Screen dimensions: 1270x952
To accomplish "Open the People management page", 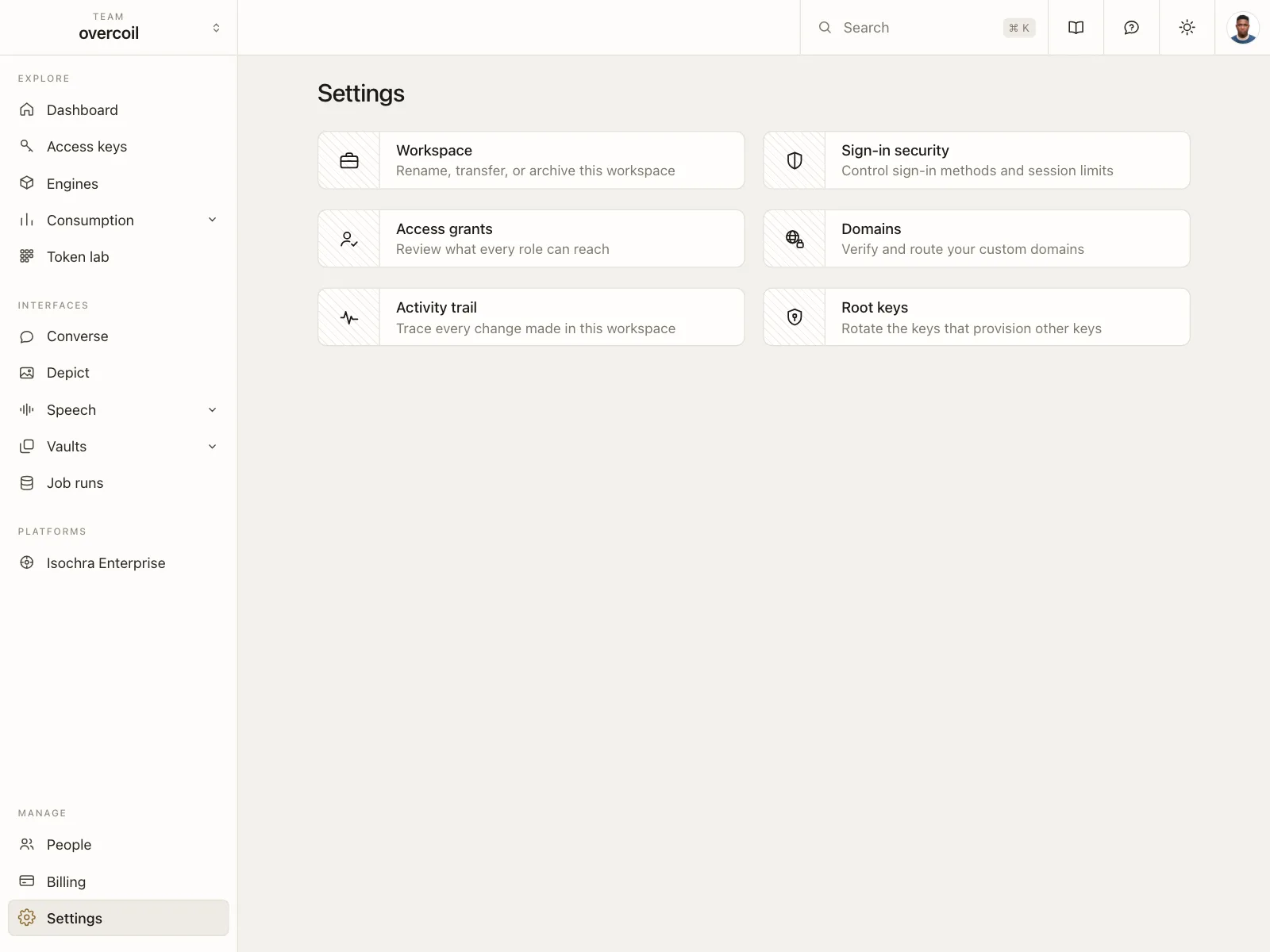I will pyautogui.click(x=118, y=844).
